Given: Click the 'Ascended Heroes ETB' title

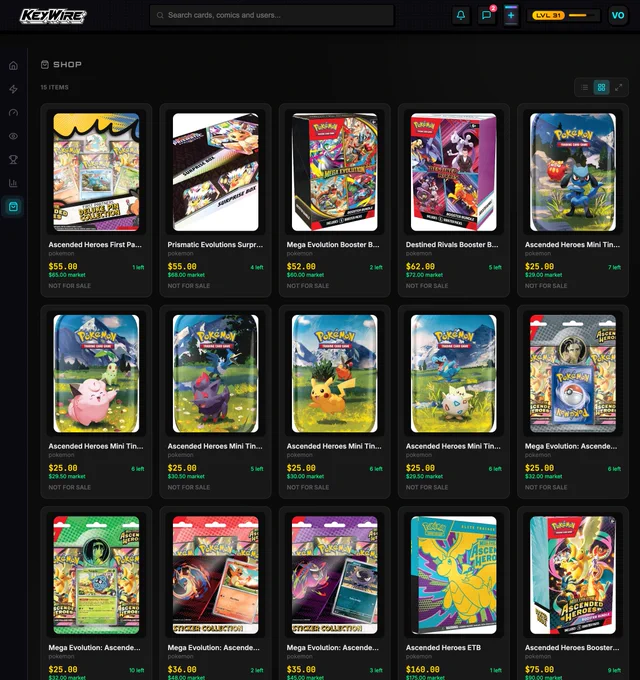Looking at the screenshot, I should [443, 647].
